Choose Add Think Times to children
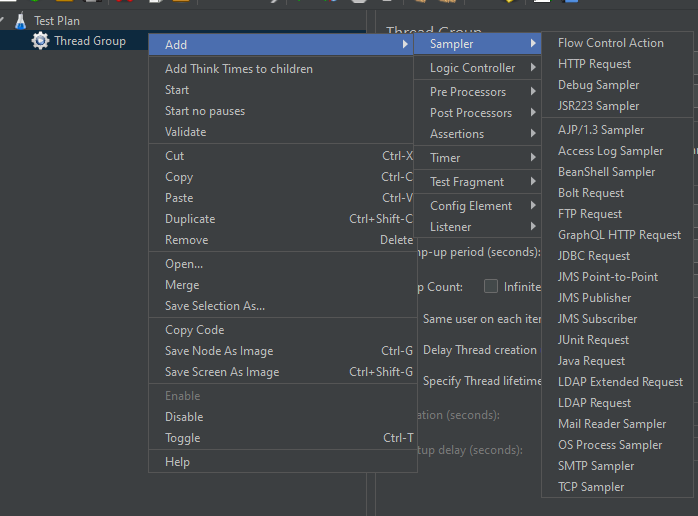Image resolution: width=698 pixels, height=516 pixels. click(281, 69)
